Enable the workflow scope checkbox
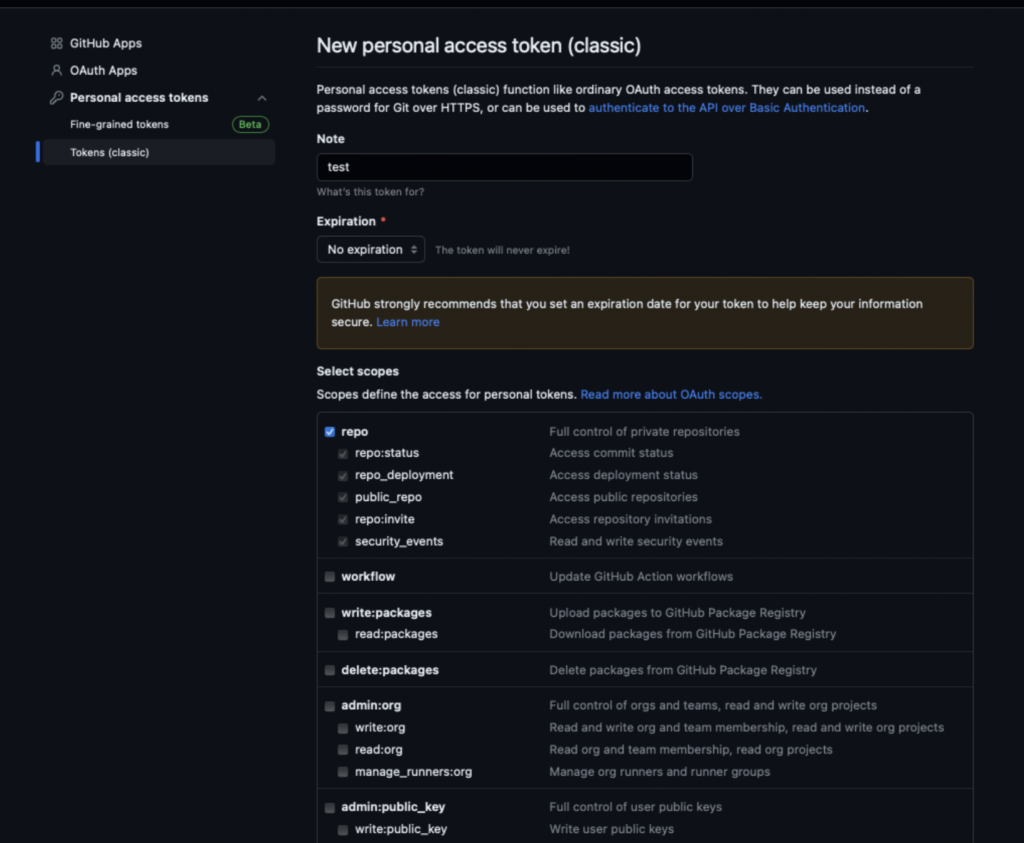The height and width of the screenshot is (843, 1024). [330, 577]
